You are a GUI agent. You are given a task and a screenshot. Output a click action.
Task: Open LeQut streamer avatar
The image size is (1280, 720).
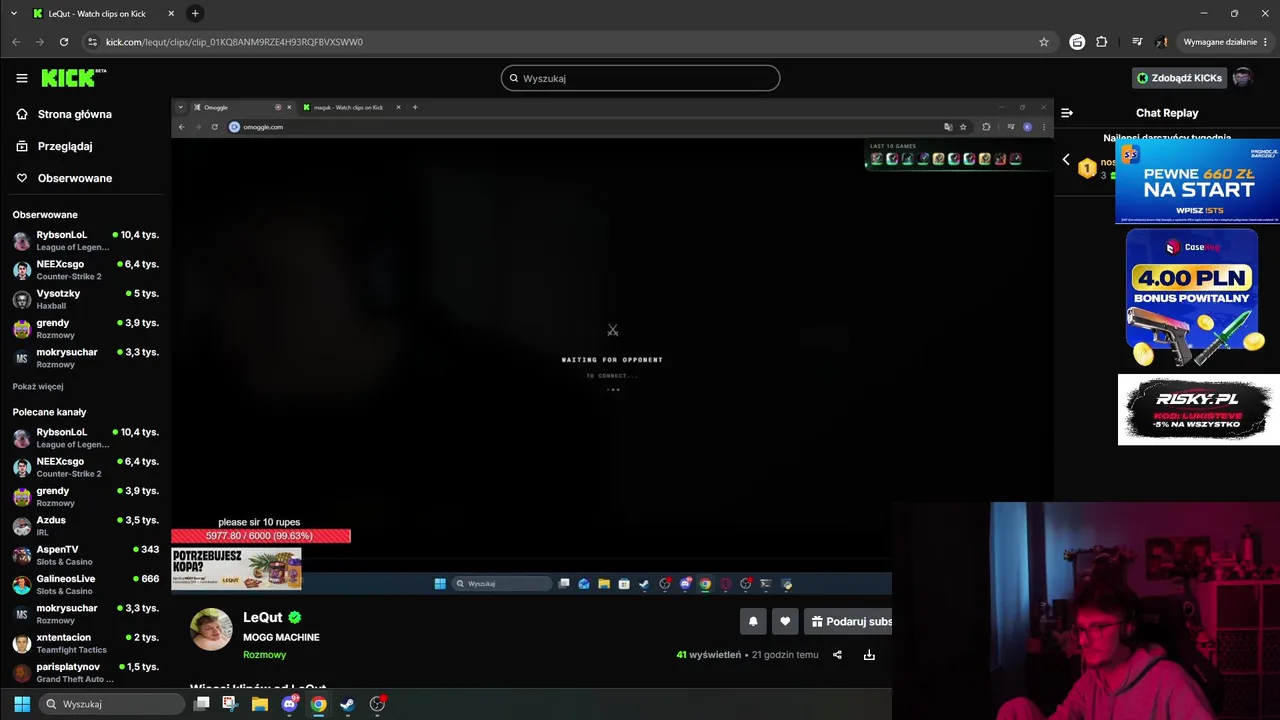[x=211, y=629]
